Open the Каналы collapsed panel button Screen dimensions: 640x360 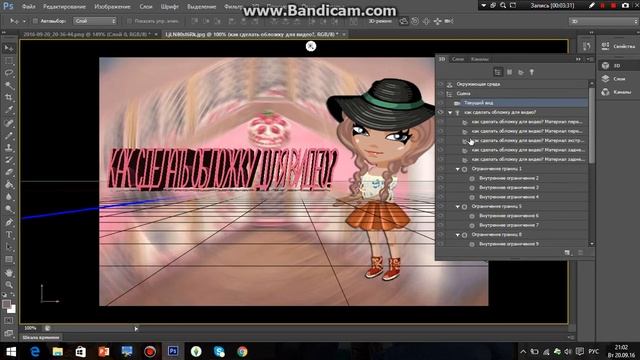[x=618, y=92]
